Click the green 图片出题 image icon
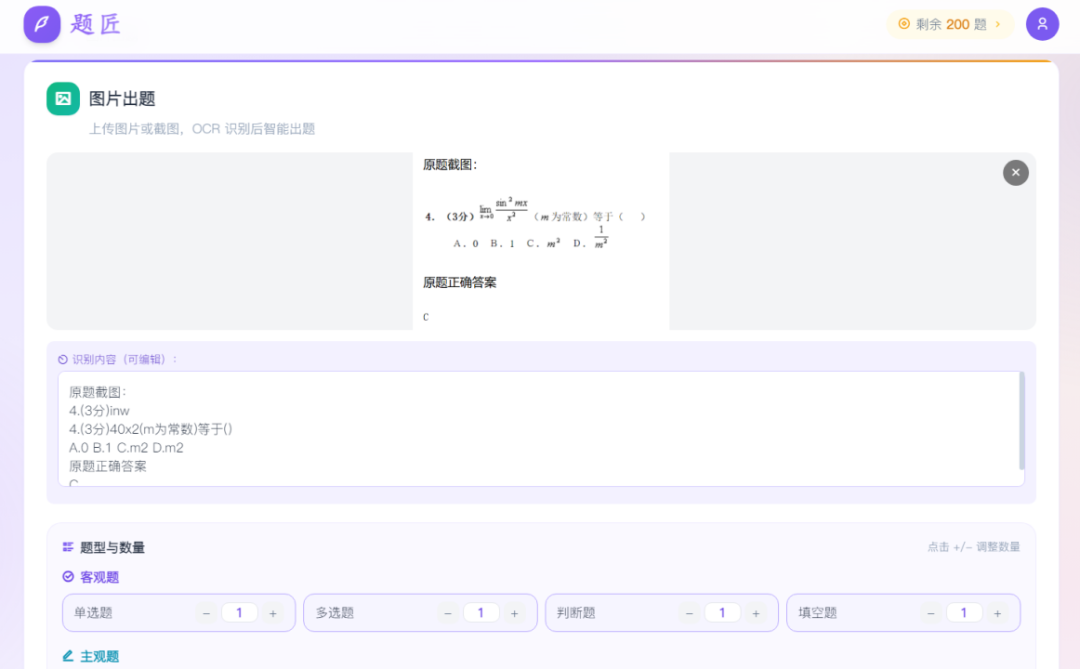 [63, 98]
